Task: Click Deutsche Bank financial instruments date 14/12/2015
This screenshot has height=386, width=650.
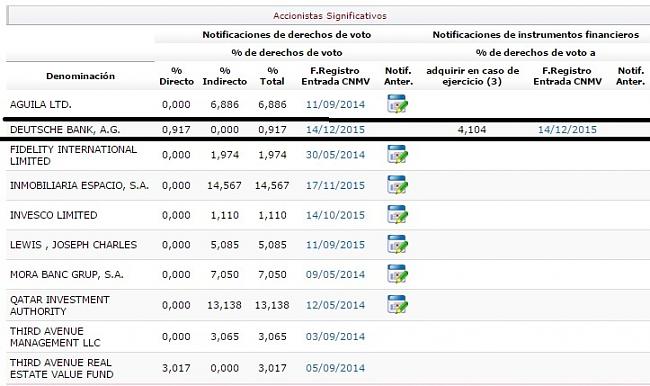Action: point(567,130)
